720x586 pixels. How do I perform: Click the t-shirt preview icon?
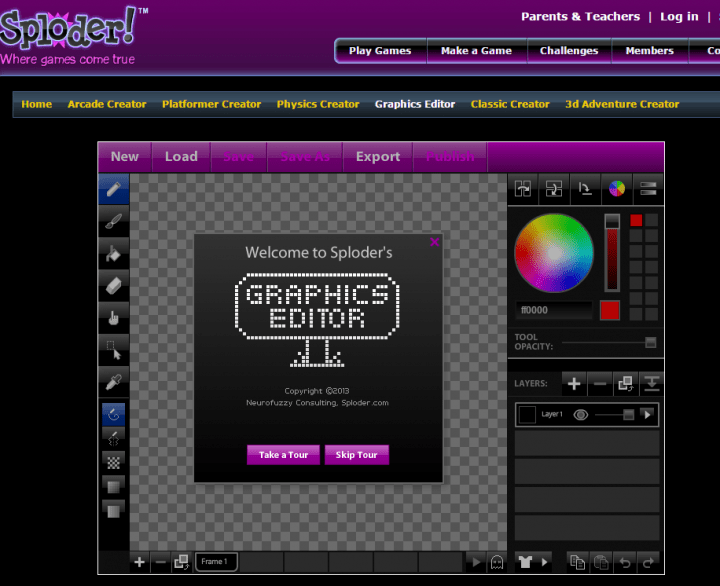click(x=526, y=562)
